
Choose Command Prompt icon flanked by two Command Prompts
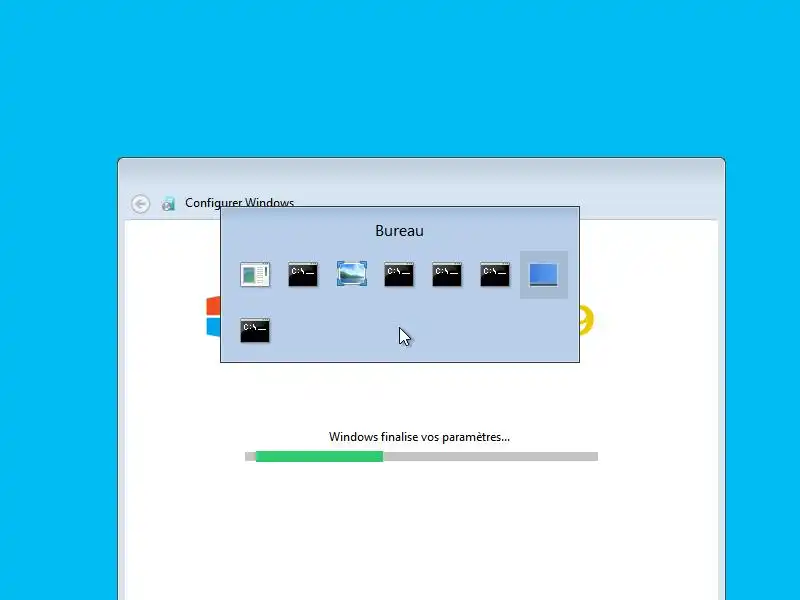click(447, 274)
